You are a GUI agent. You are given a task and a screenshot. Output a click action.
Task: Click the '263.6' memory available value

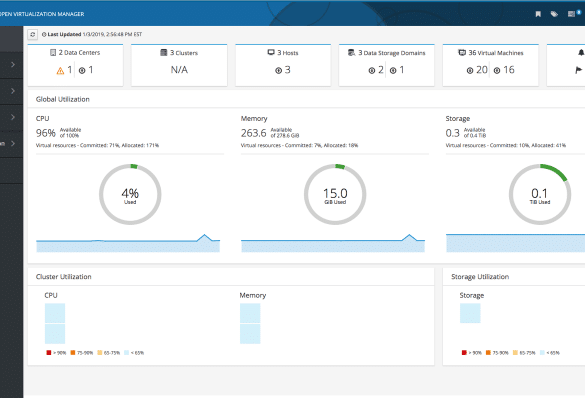tap(253, 133)
